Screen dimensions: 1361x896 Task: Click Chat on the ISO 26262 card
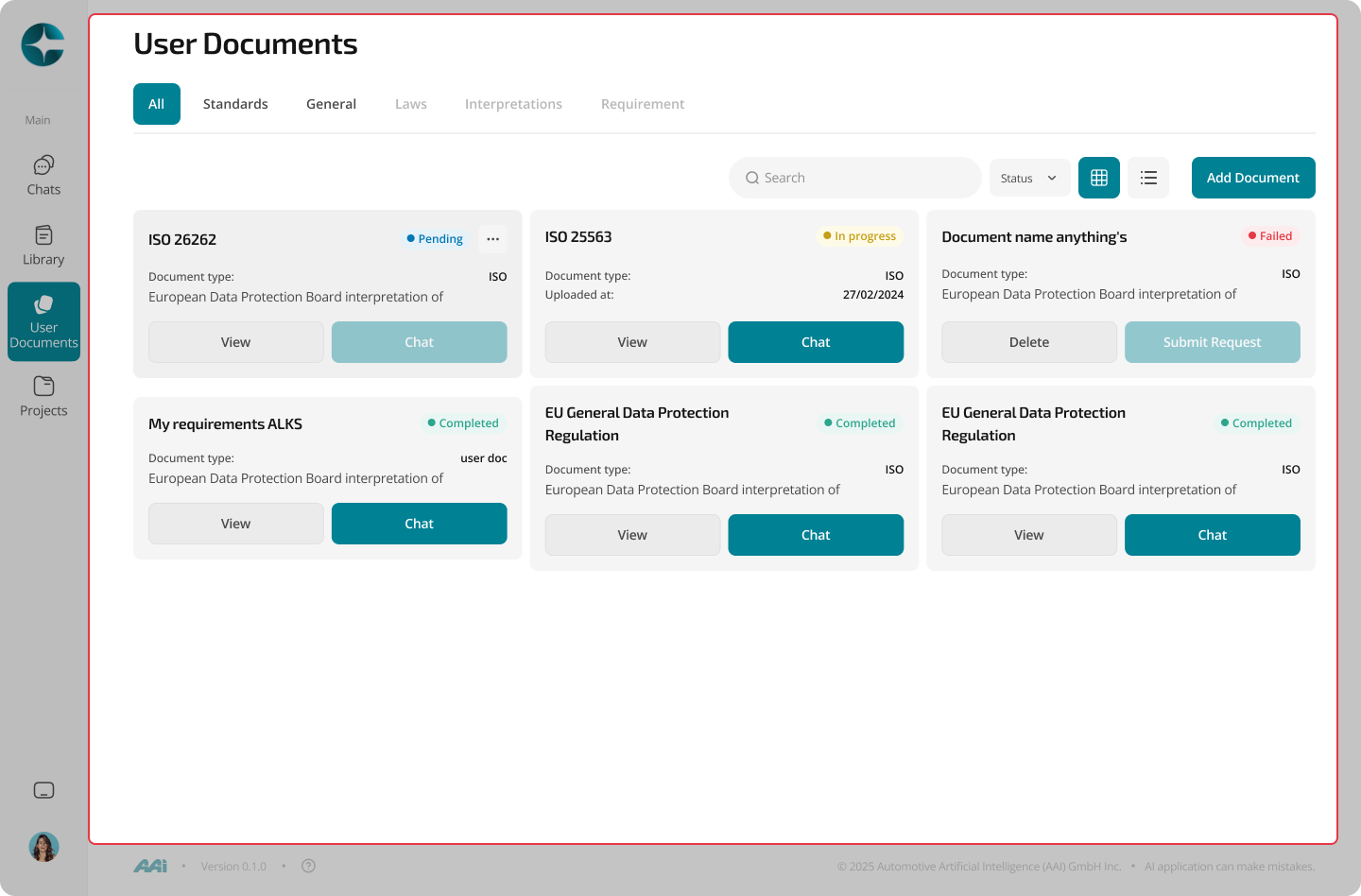[x=419, y=342]
